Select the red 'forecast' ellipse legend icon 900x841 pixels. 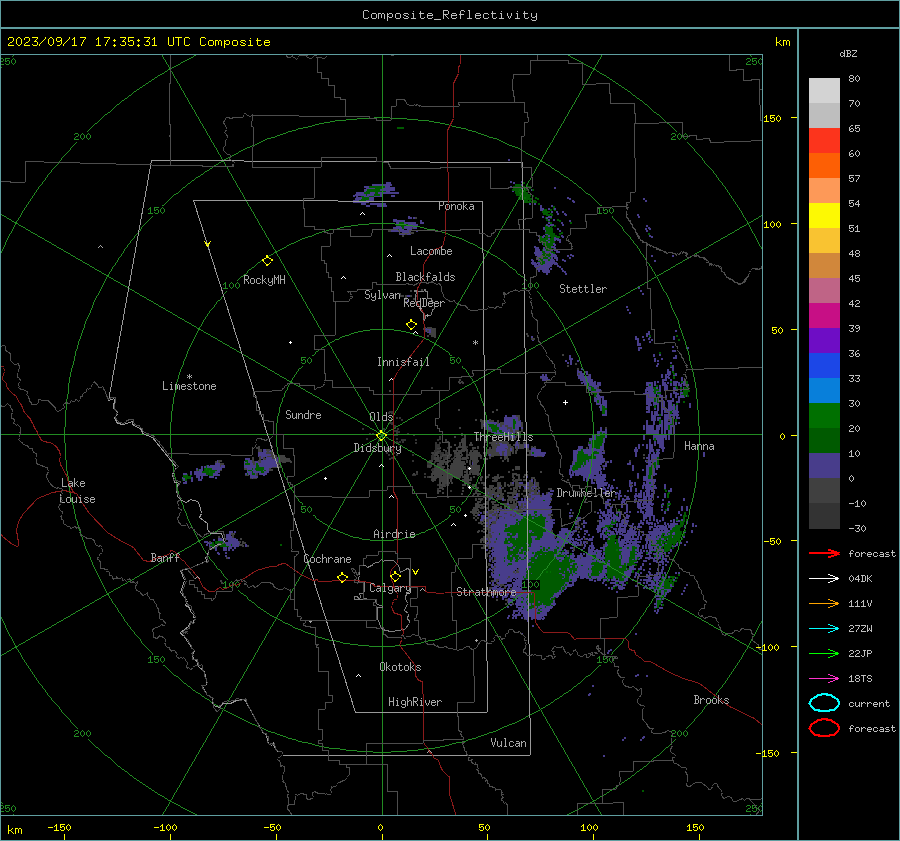coord(824,728)
